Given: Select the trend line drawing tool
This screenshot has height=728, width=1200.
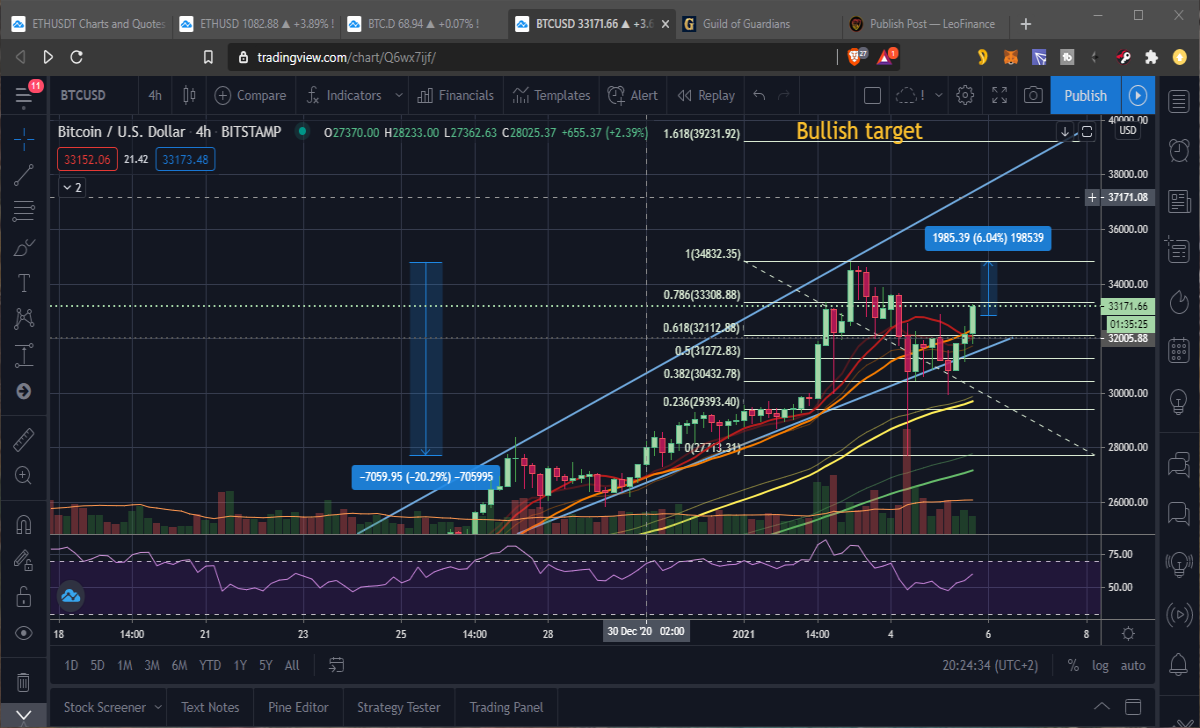Looking at the screenshot, I should tap(24, 175).
